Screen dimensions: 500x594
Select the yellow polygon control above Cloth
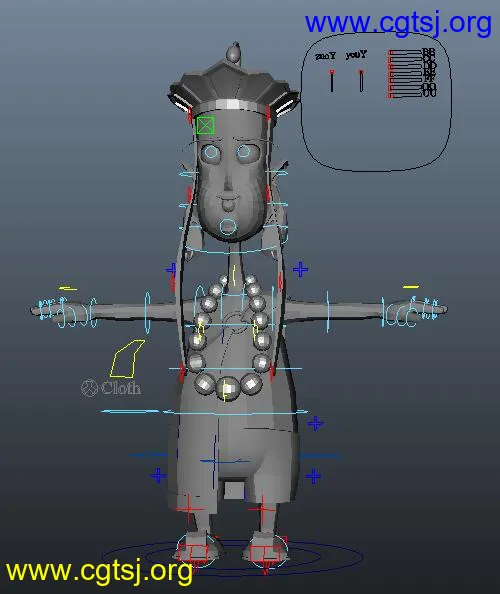127,359
